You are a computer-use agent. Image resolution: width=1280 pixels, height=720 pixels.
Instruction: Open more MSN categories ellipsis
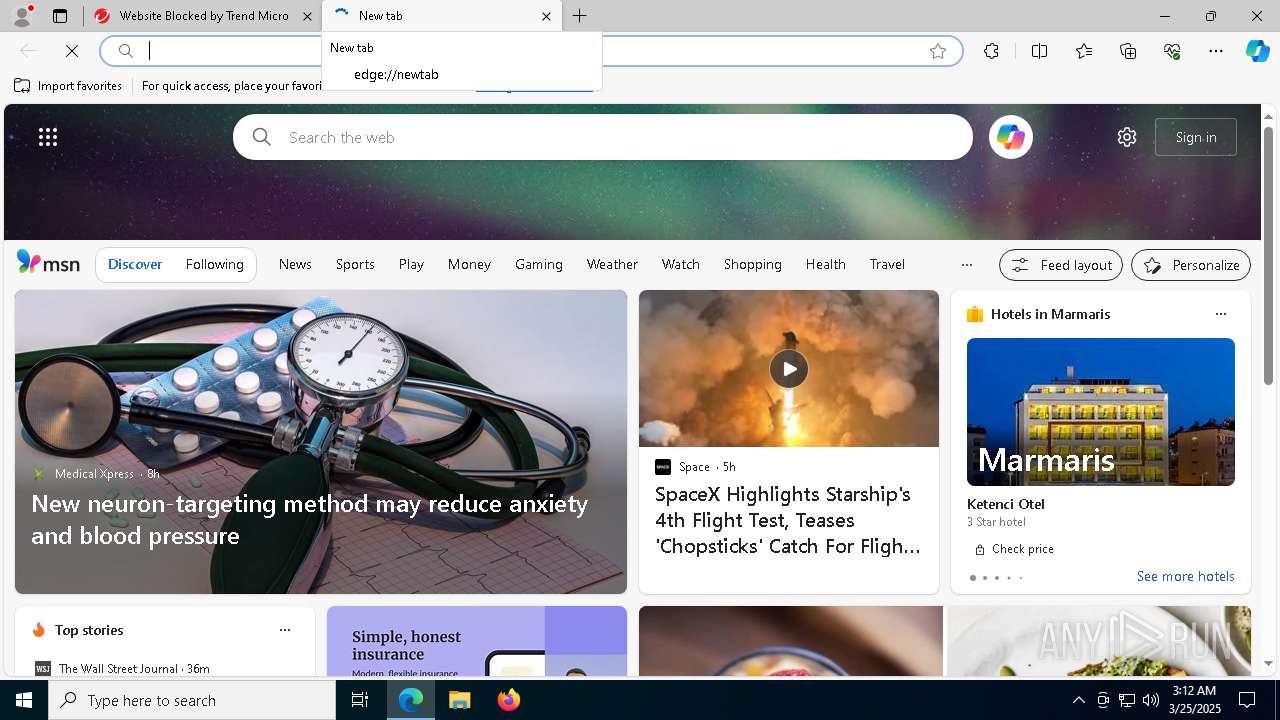[966, 265]
